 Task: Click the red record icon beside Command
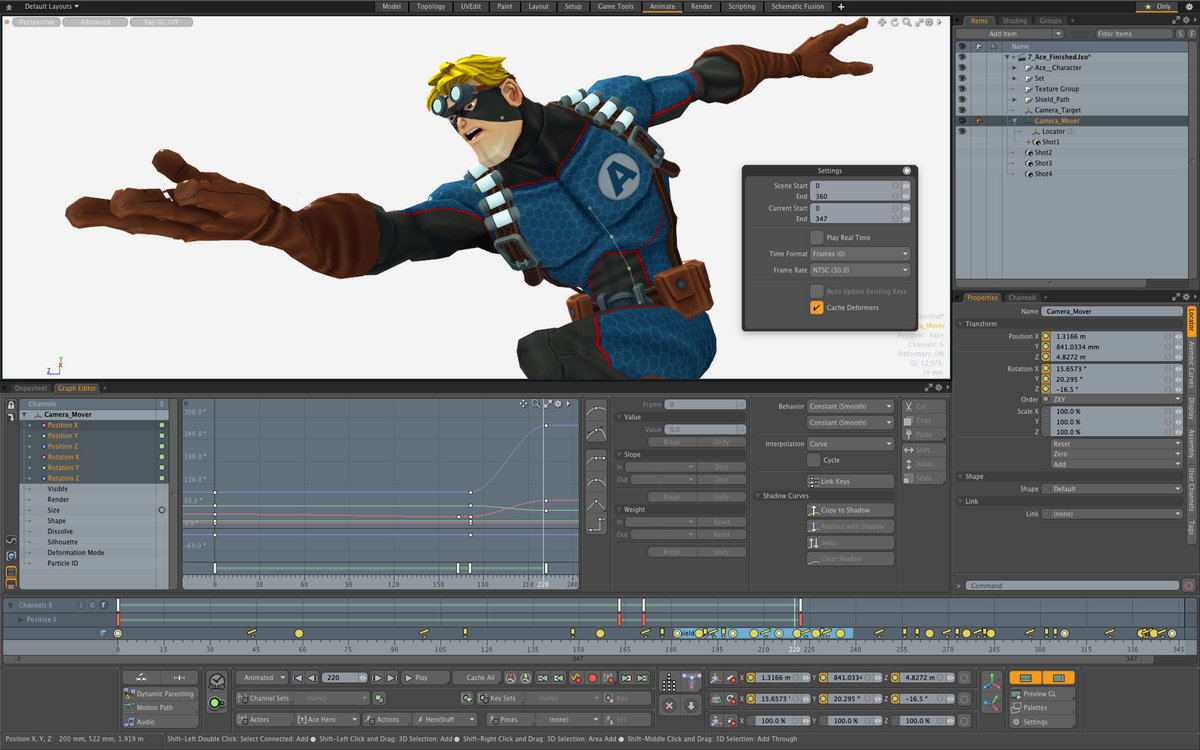(x=1188, y=585)
